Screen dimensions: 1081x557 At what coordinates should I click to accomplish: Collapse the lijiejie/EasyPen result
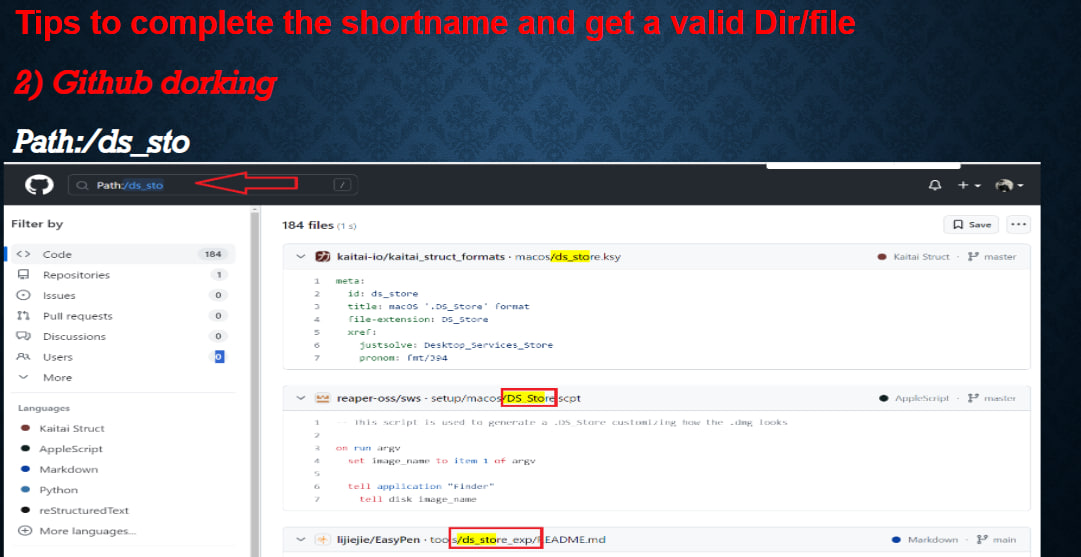(300, 540)
